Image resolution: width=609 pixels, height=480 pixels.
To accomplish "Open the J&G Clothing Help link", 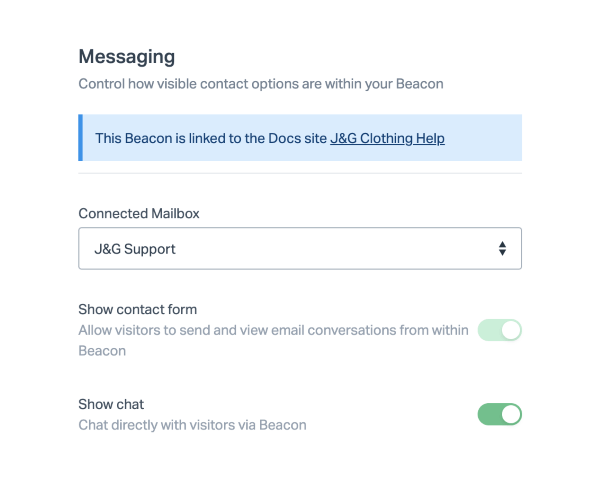I will point(387,138).
